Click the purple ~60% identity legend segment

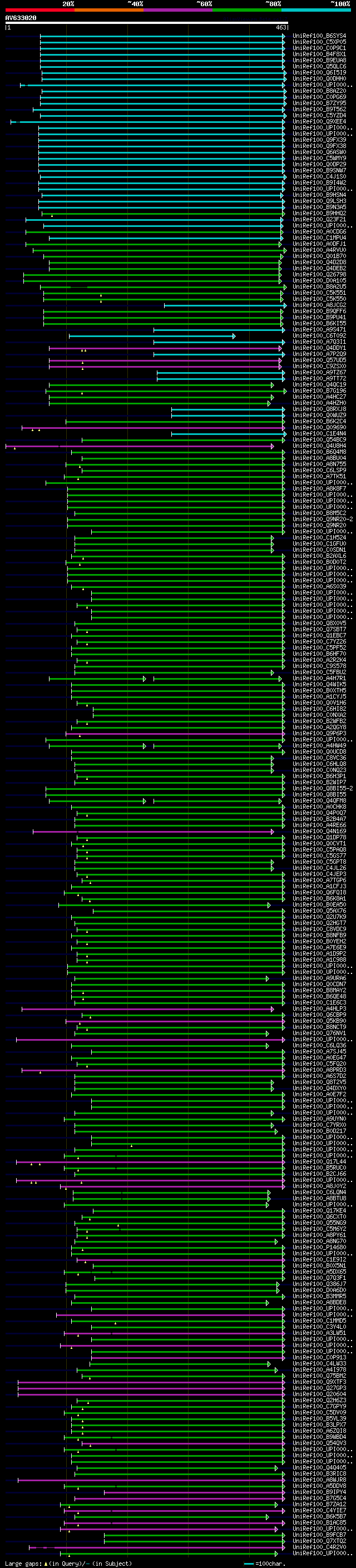pyautogui.click(x=179, y=10)
